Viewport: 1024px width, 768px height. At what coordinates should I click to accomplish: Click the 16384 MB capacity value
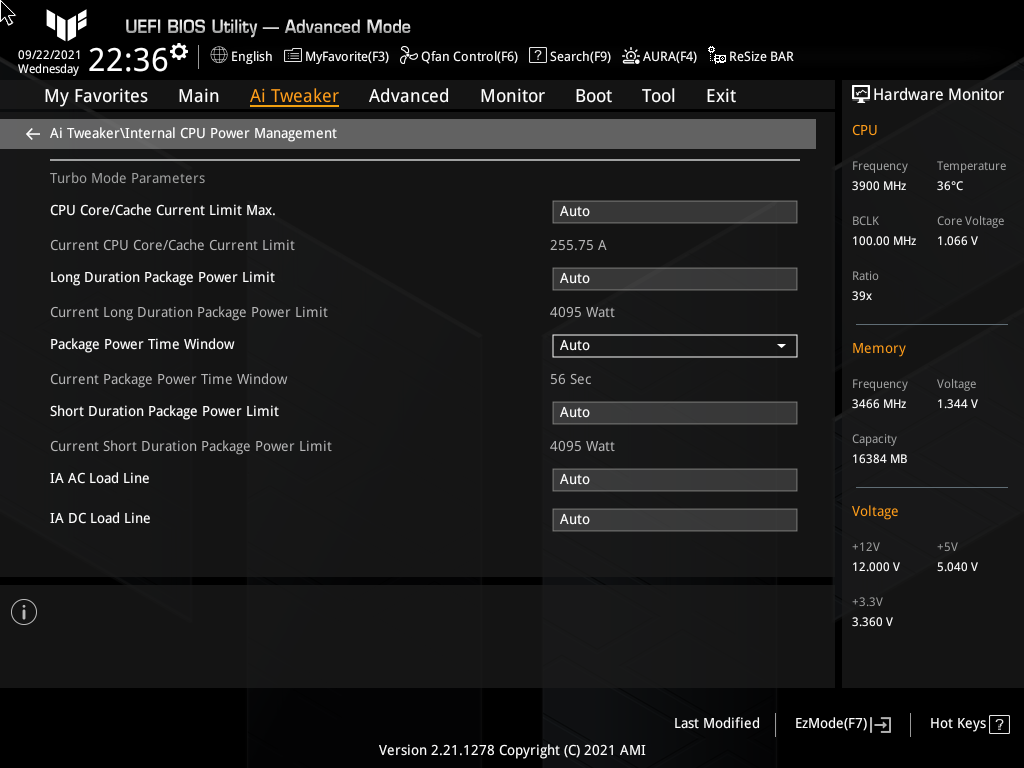click(880, 459)
